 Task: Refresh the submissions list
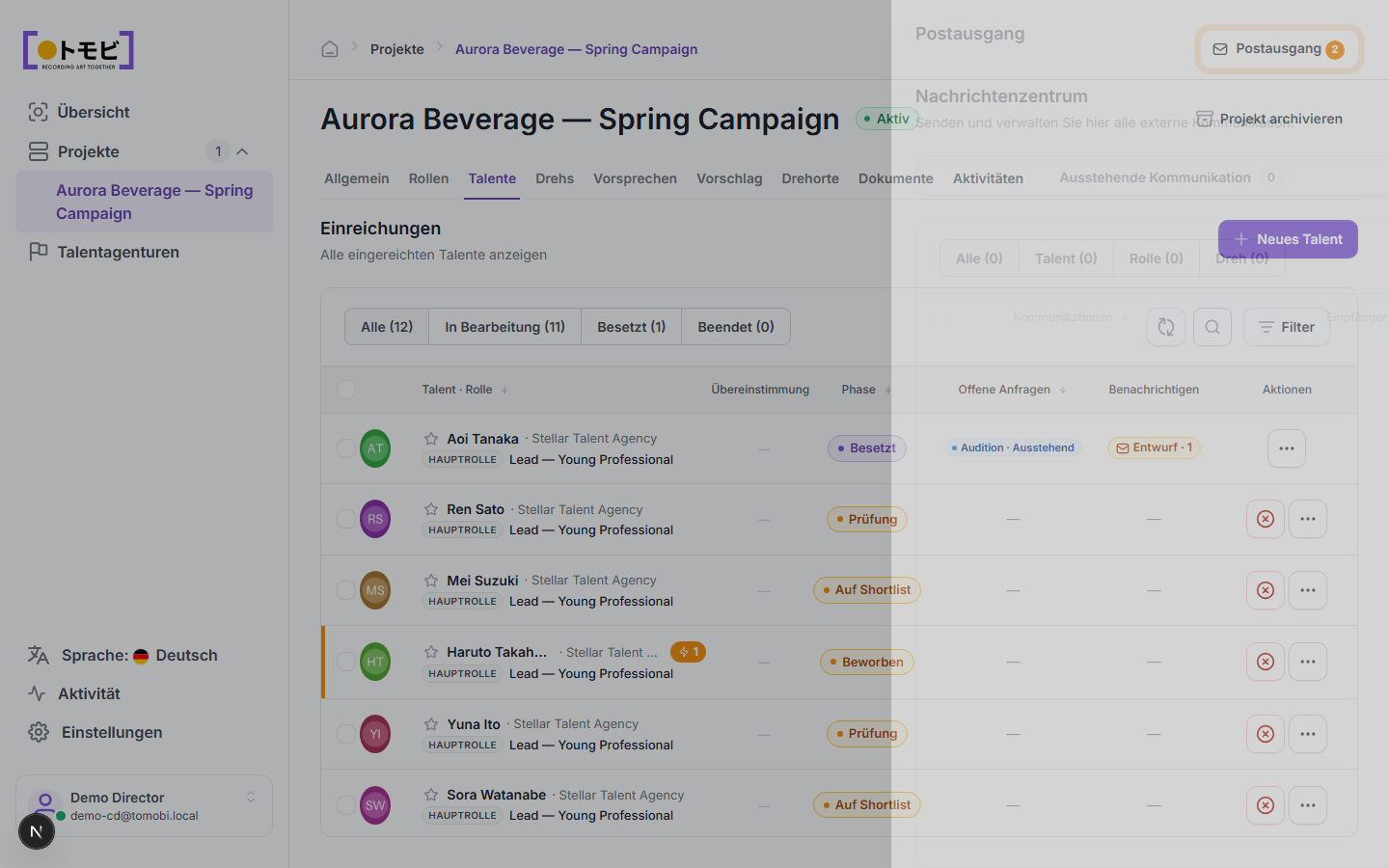point(1165,327)
